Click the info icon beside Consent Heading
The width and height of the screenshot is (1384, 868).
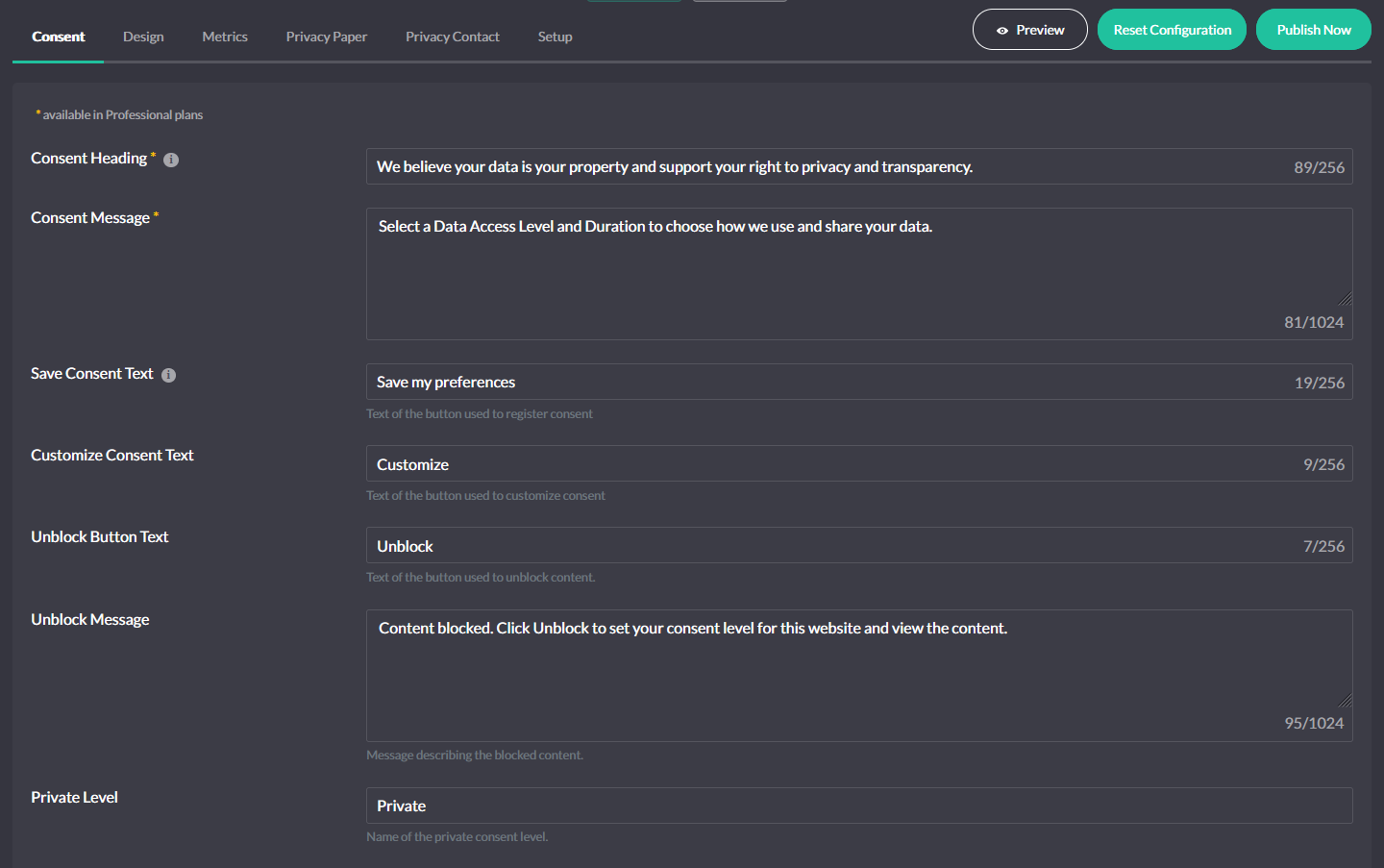coord(170,160)
